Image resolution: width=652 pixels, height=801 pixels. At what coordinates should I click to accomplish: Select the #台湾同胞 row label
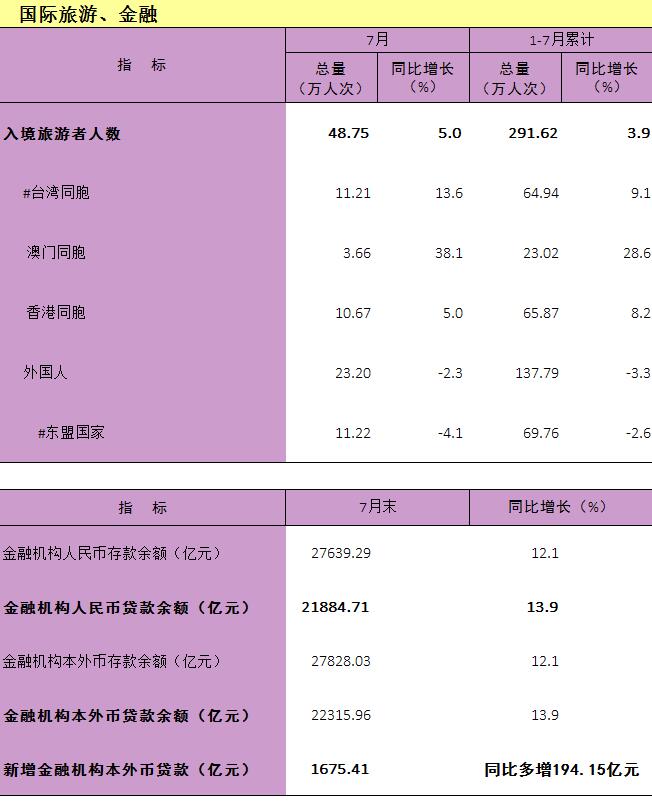56,193
